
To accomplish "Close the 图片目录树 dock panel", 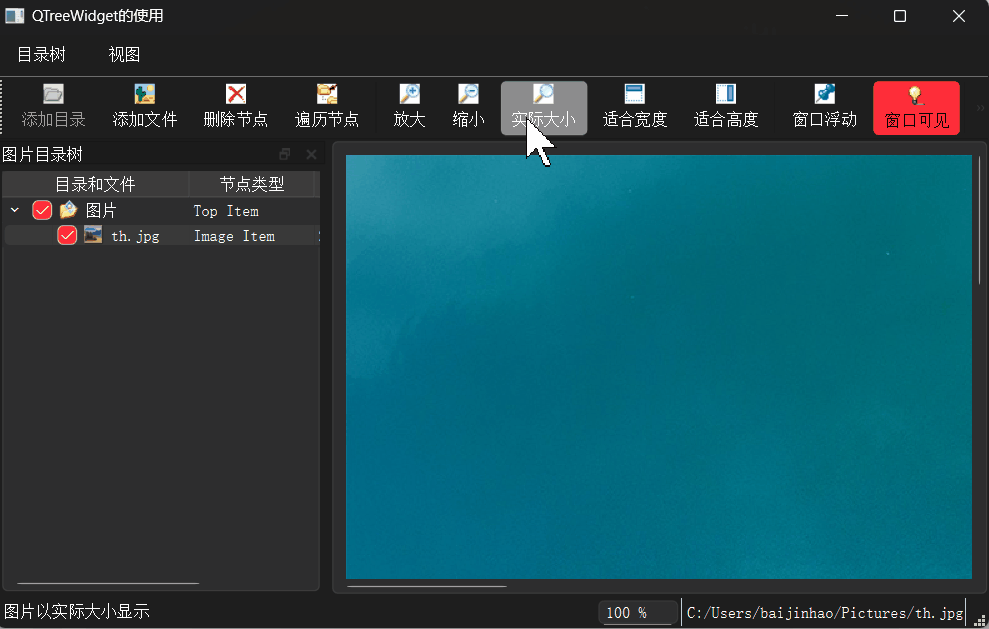I will point(311,154).
